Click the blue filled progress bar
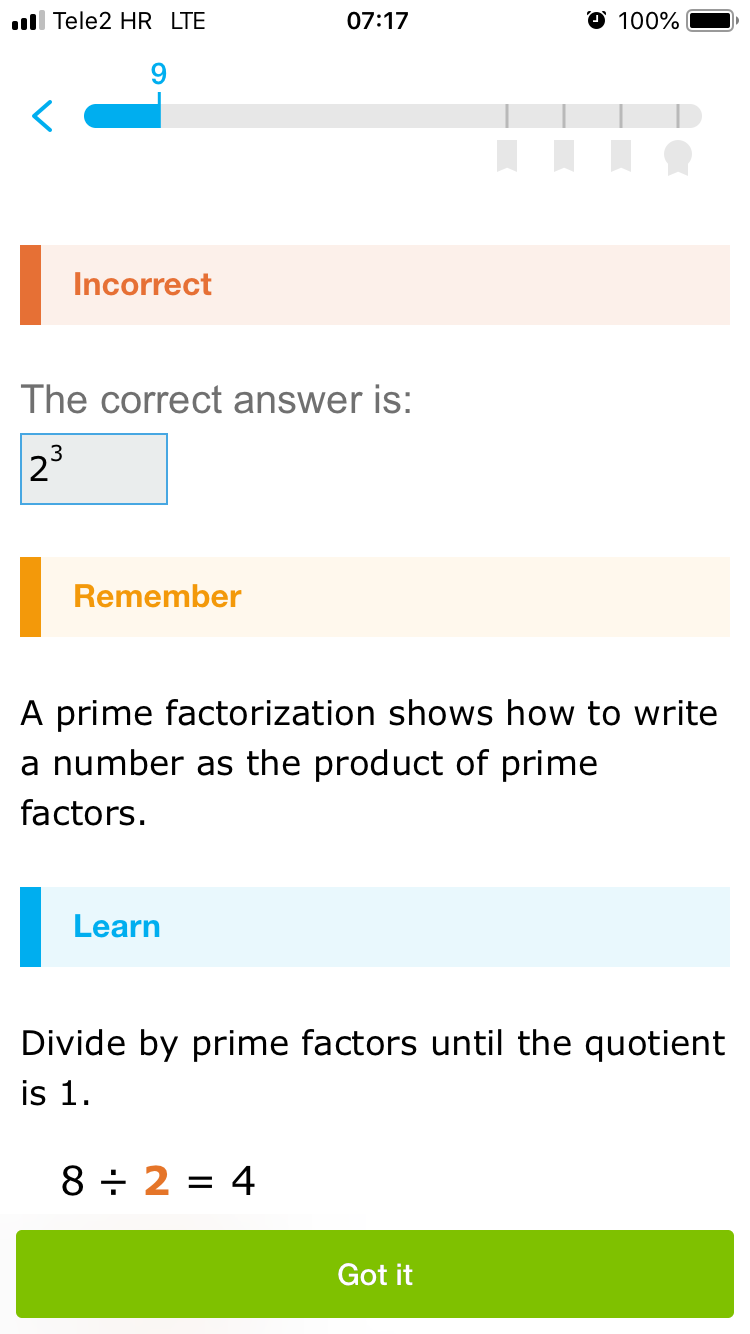 click(x=122, y=116)
